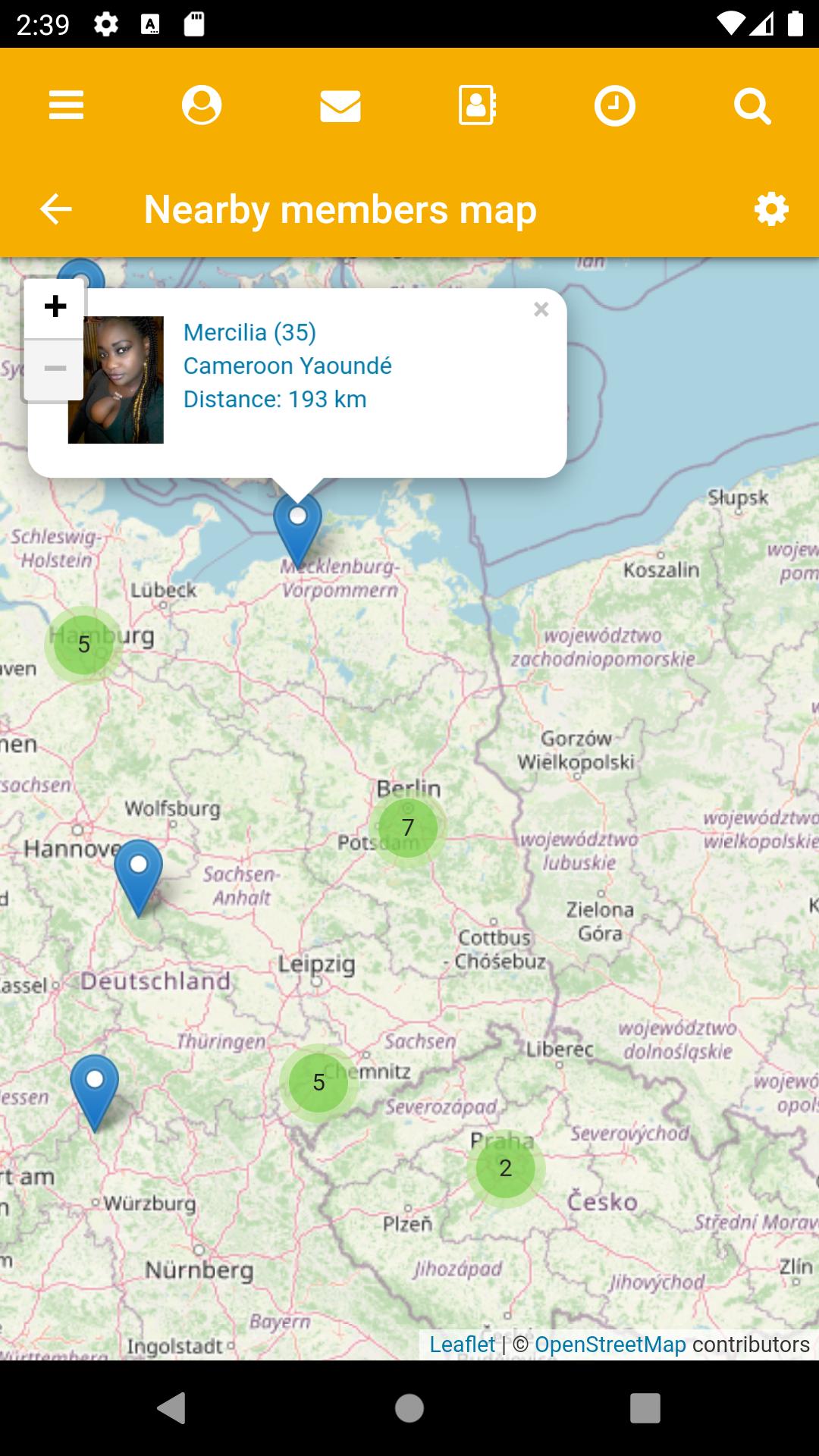Open the contacts address book icon

coord(477,105)
